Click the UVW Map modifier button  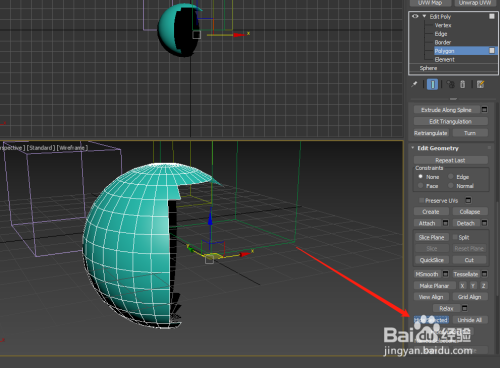430,3
